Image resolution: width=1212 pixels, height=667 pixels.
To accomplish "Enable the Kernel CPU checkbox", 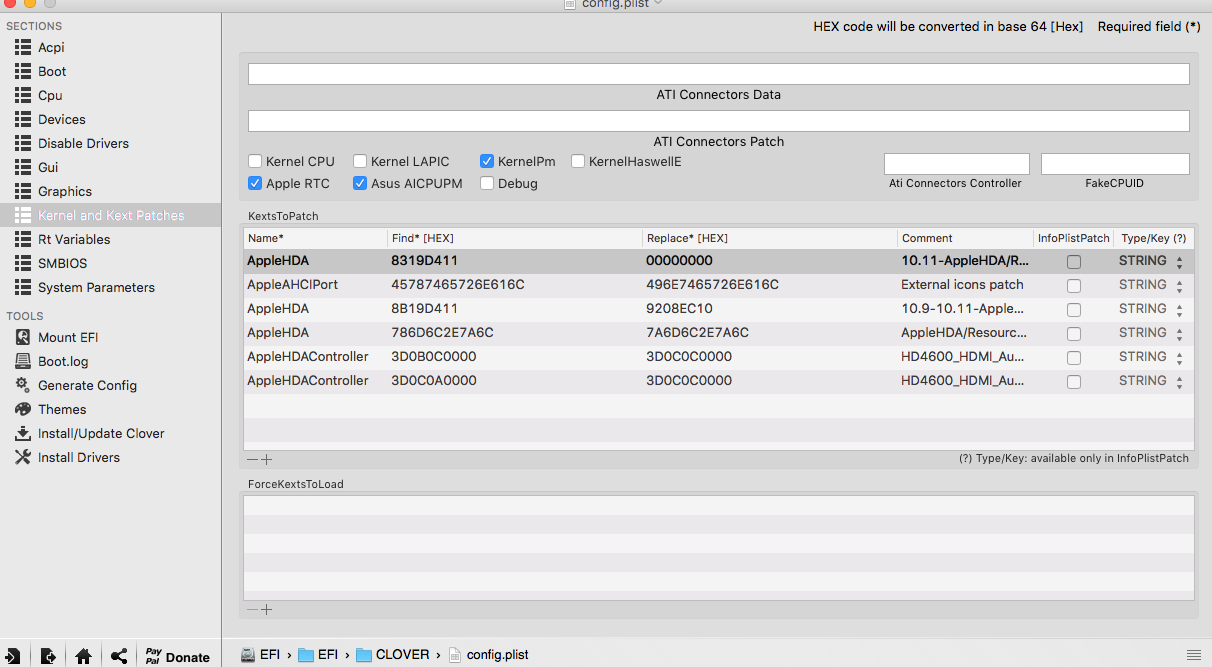I will tap(256, 161).
